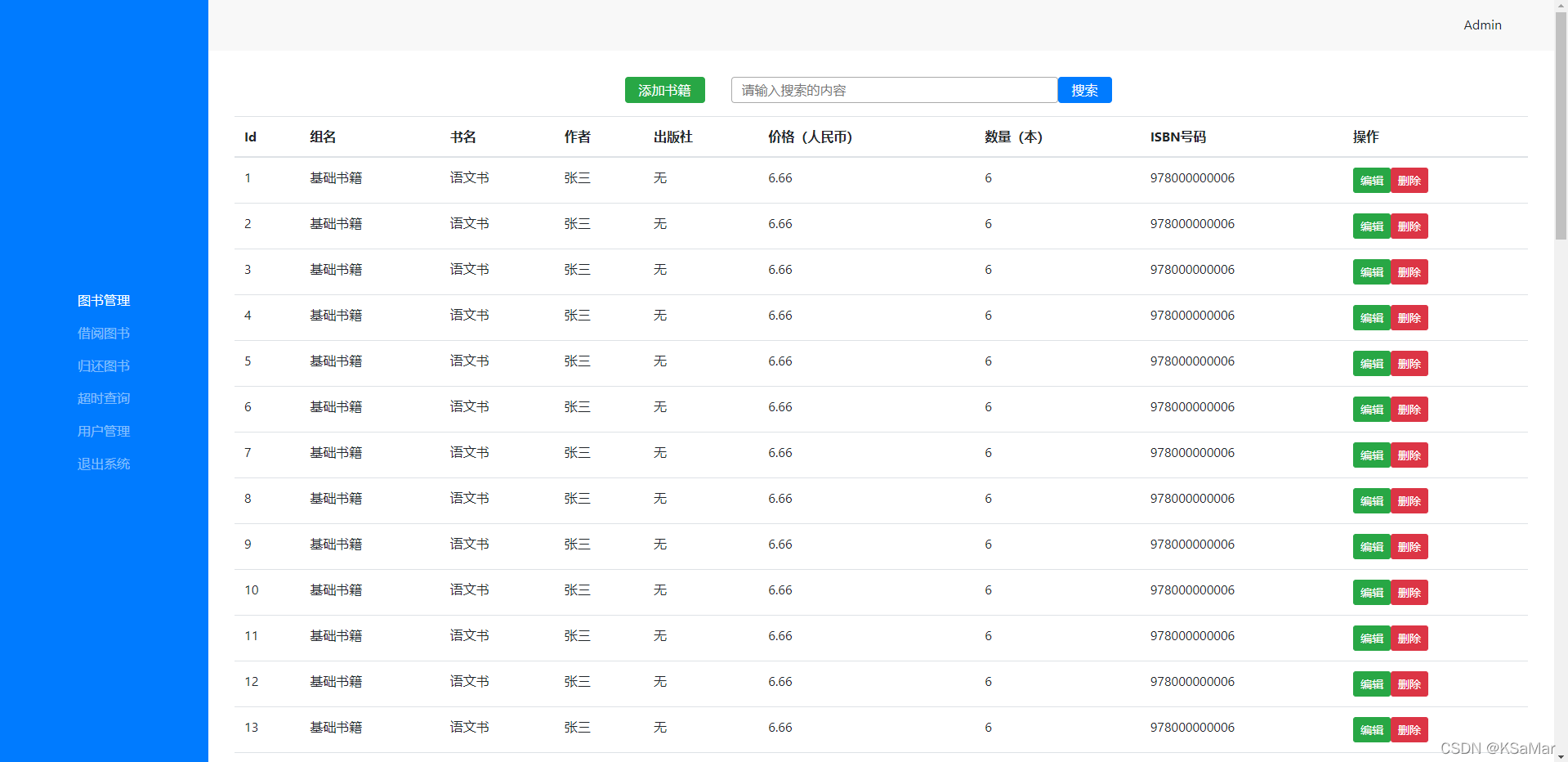Delete book row with Id 8
1568x762 pixels.
[1409, 501]
